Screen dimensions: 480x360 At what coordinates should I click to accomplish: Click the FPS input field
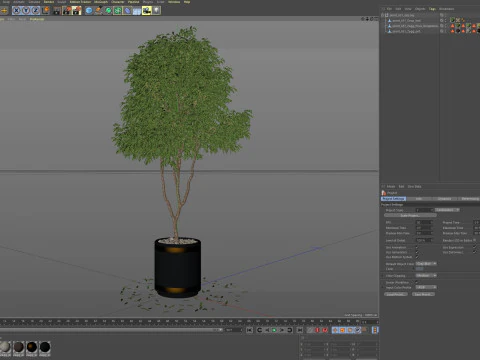coord(424,222)
